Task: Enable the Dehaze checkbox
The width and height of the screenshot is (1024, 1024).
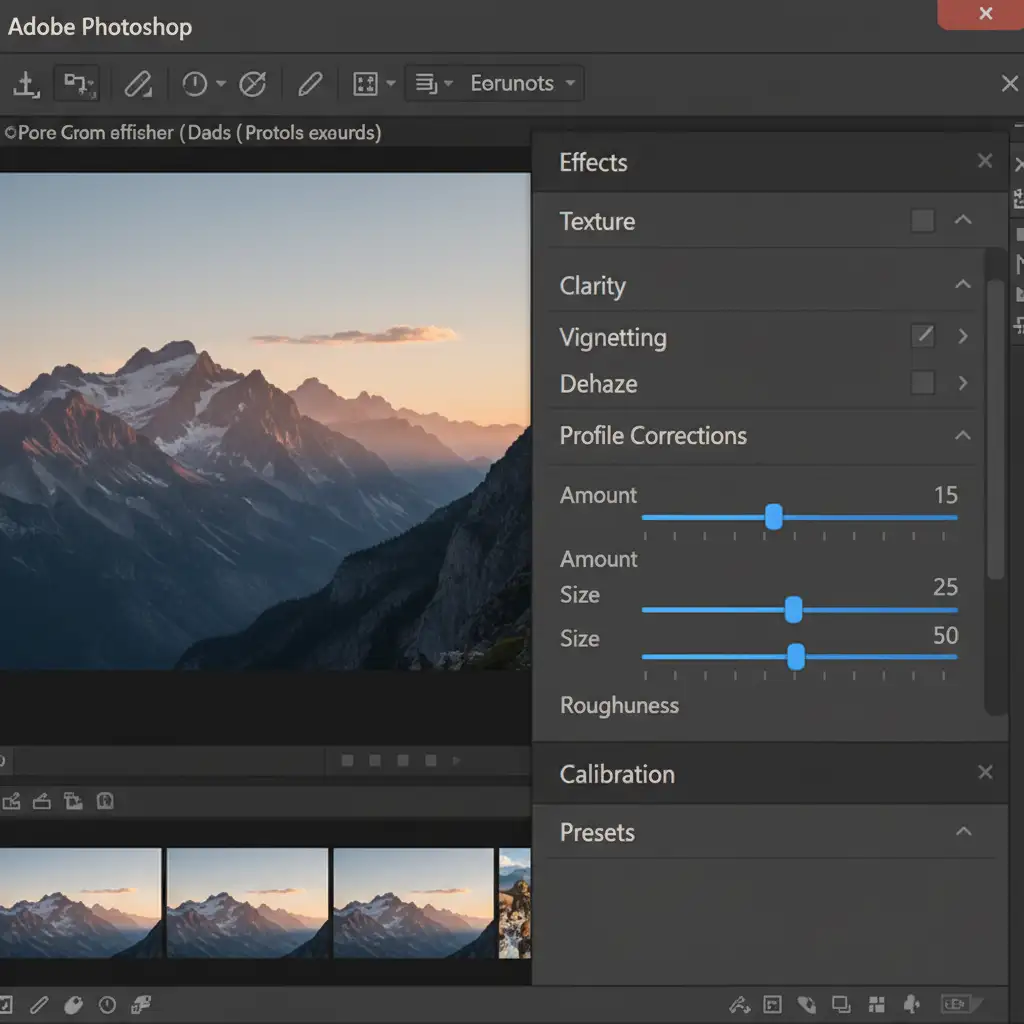Action: click(x=922, y=383)
